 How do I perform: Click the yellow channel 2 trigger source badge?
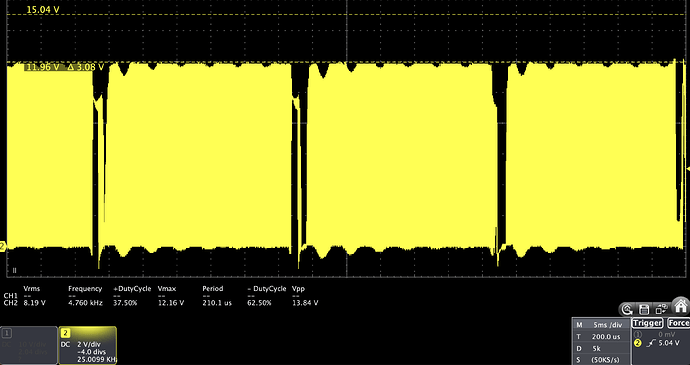[x=639, y=343]
